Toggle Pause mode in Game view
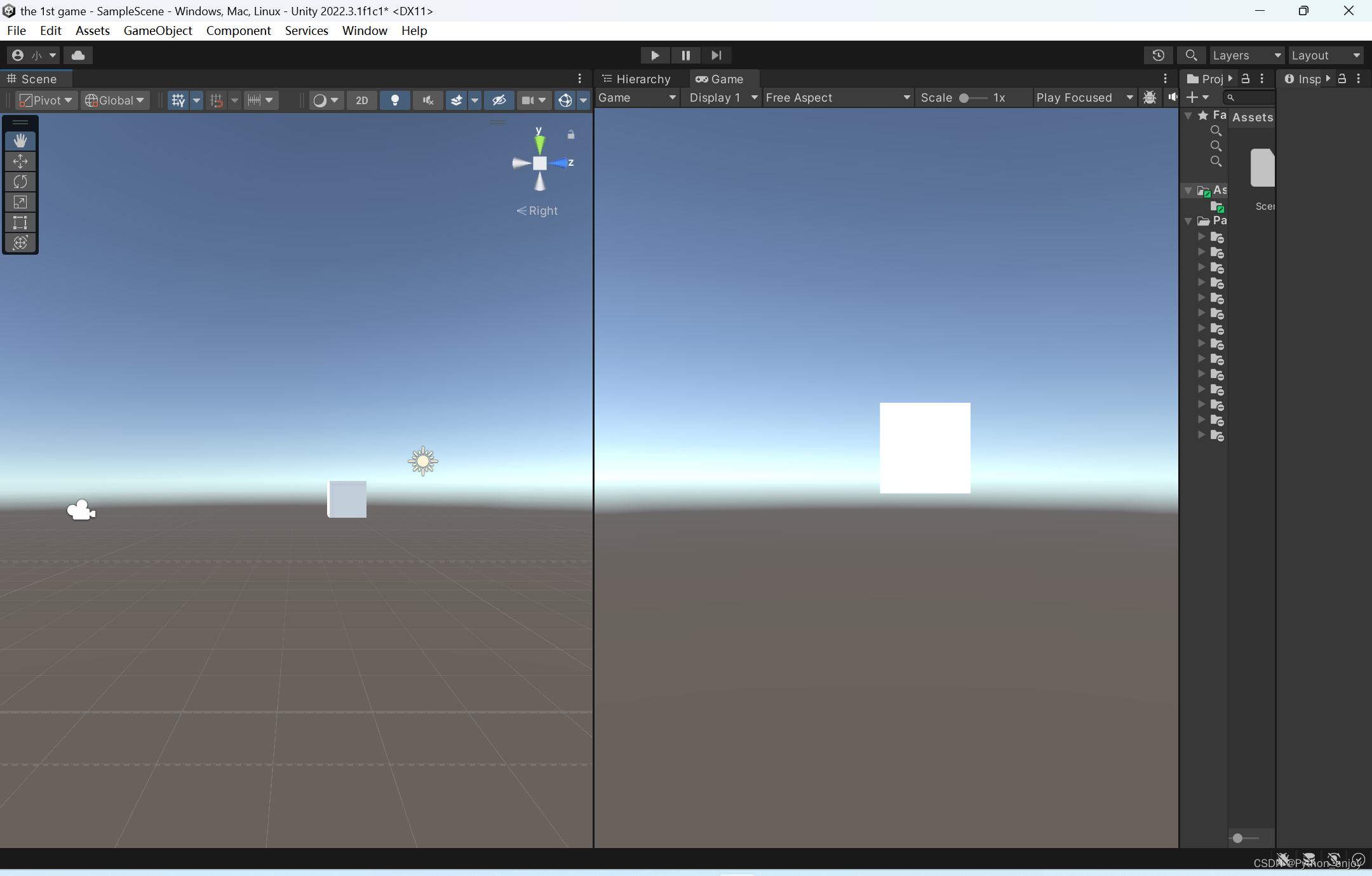 pyautogui.click(x=686, y=55)
